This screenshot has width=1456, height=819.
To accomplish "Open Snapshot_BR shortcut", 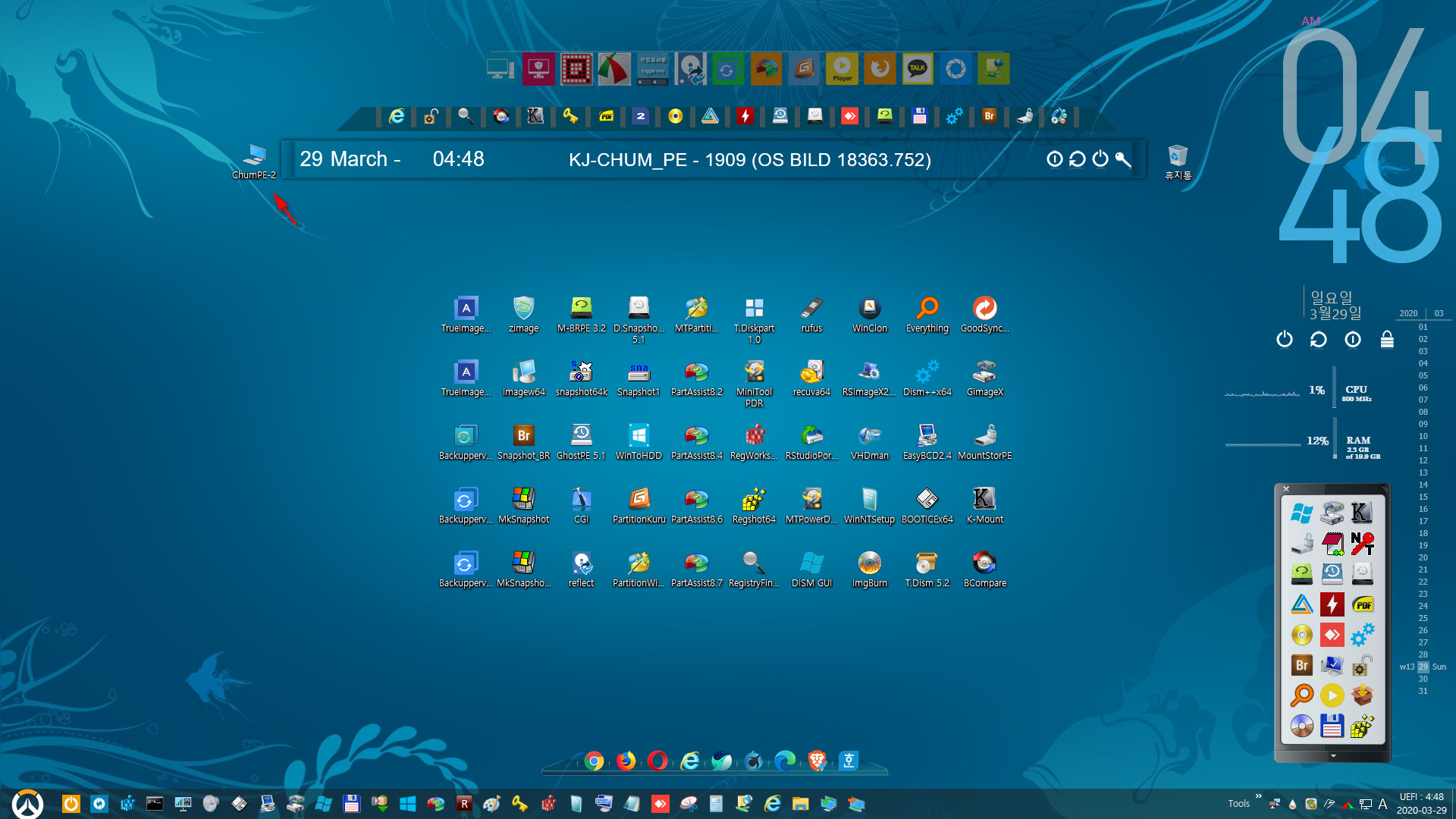I will click(x=523, y=441).
